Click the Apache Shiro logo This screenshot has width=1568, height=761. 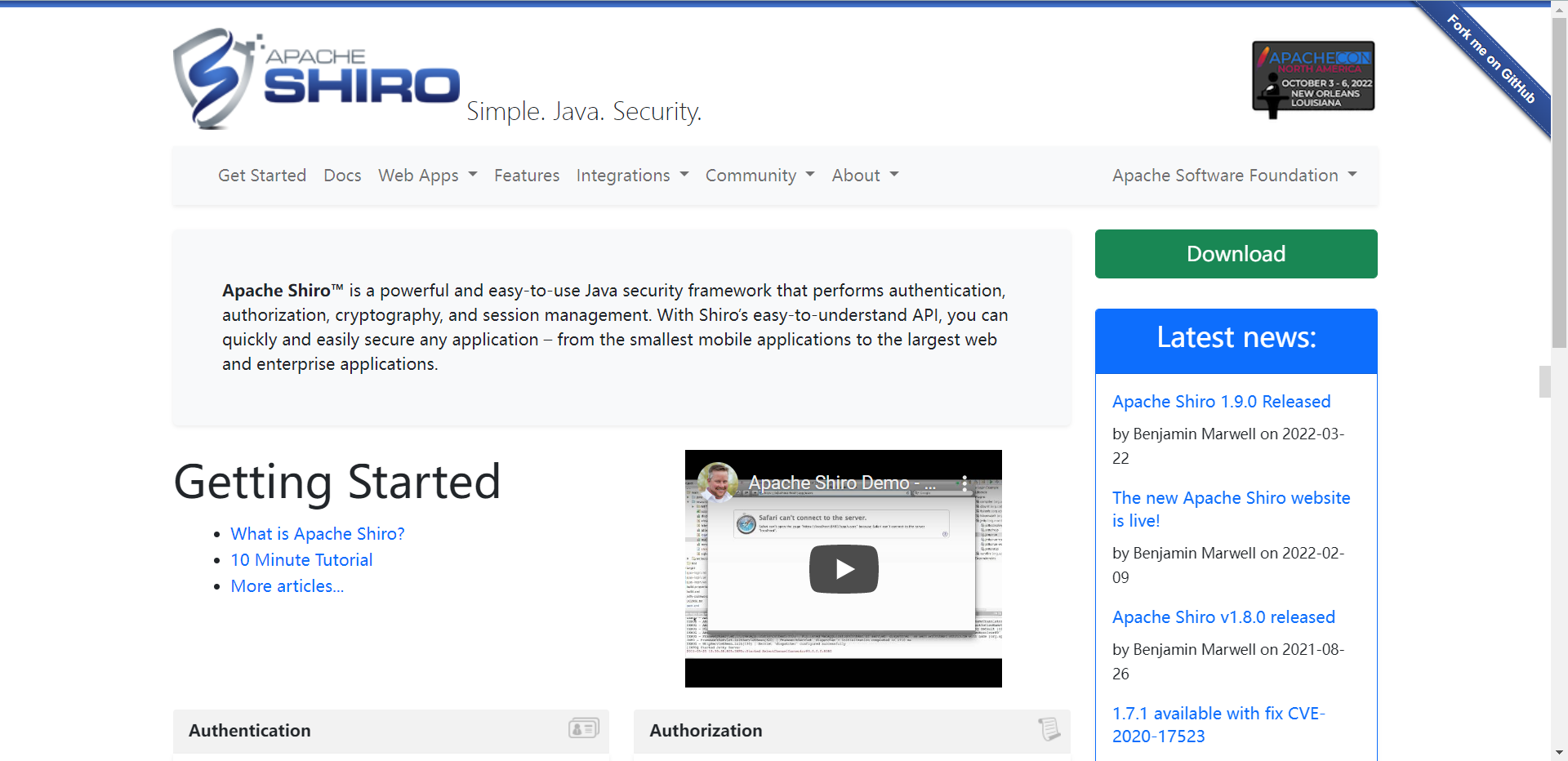pos(316,78)
